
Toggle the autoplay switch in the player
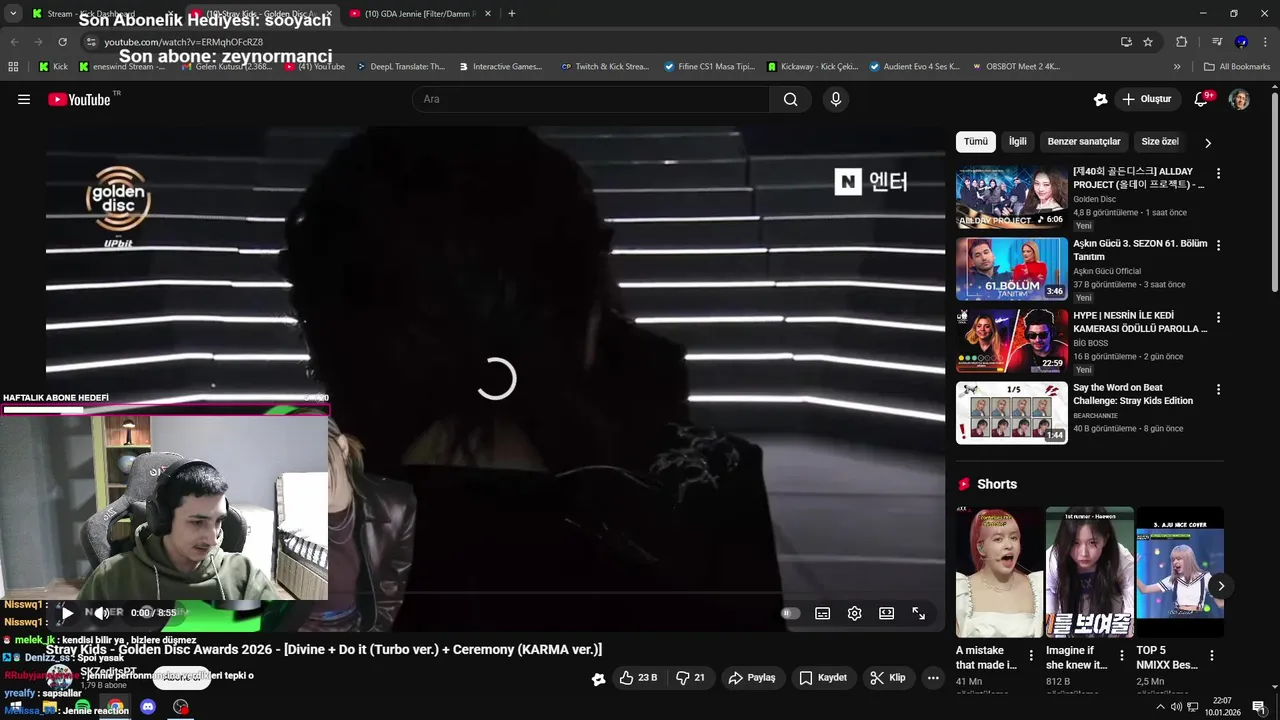(x=790, y=613)
